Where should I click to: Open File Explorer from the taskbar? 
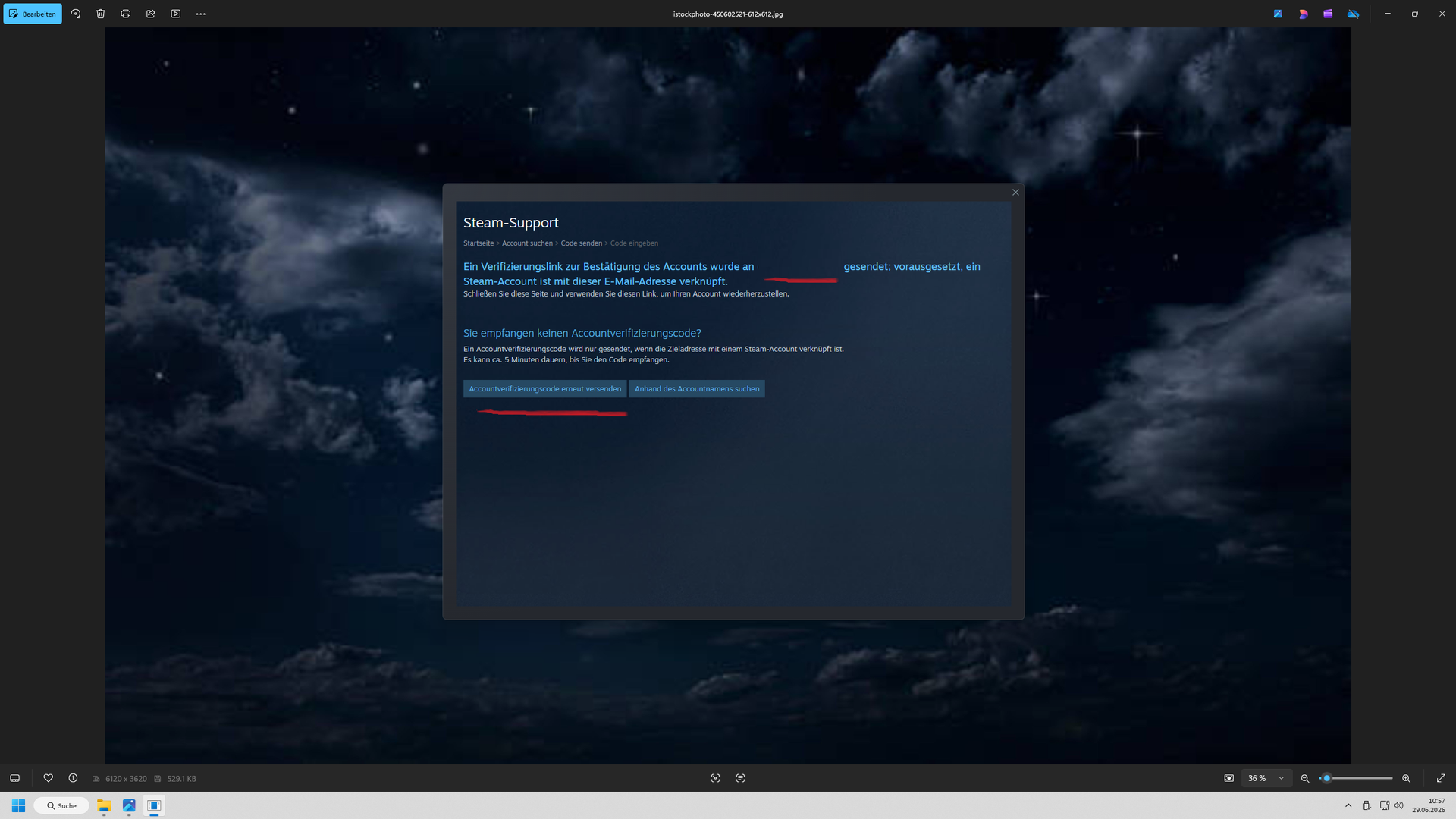coord(104,805)
